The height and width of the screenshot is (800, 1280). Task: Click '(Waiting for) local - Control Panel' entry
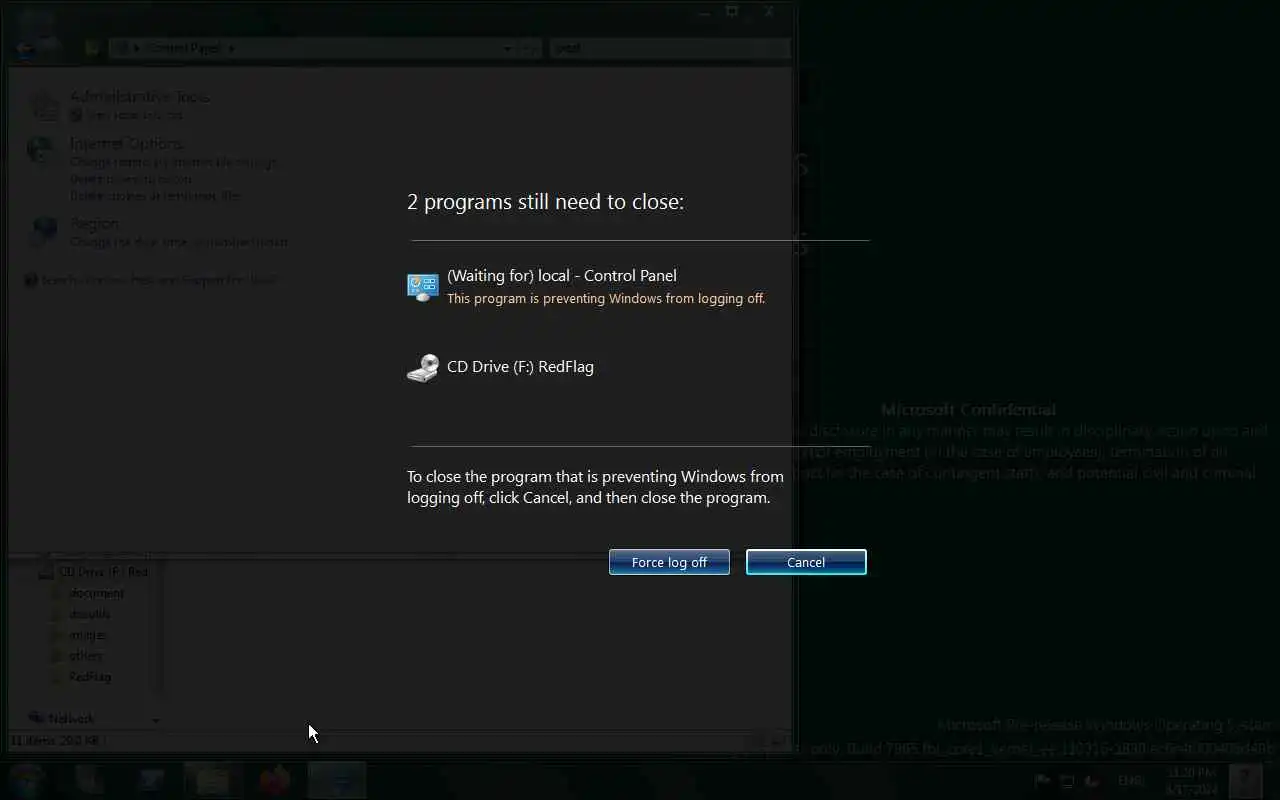pos(562,275)
